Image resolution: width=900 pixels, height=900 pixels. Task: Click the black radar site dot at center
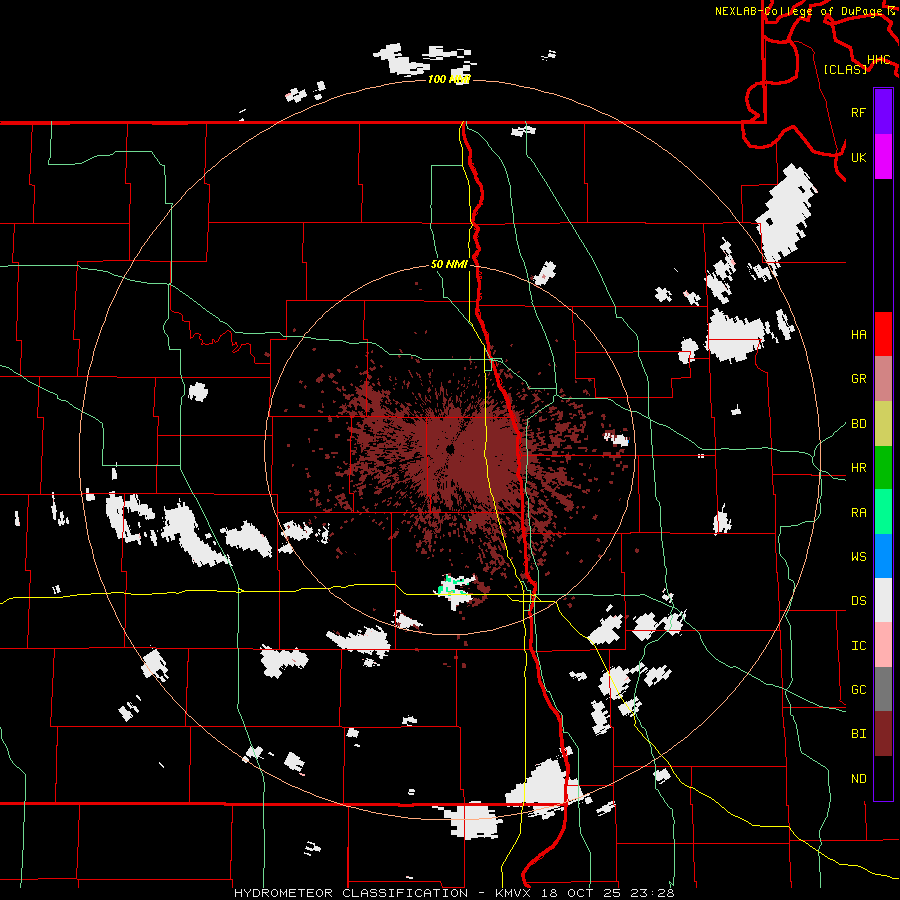coord(450,449)
